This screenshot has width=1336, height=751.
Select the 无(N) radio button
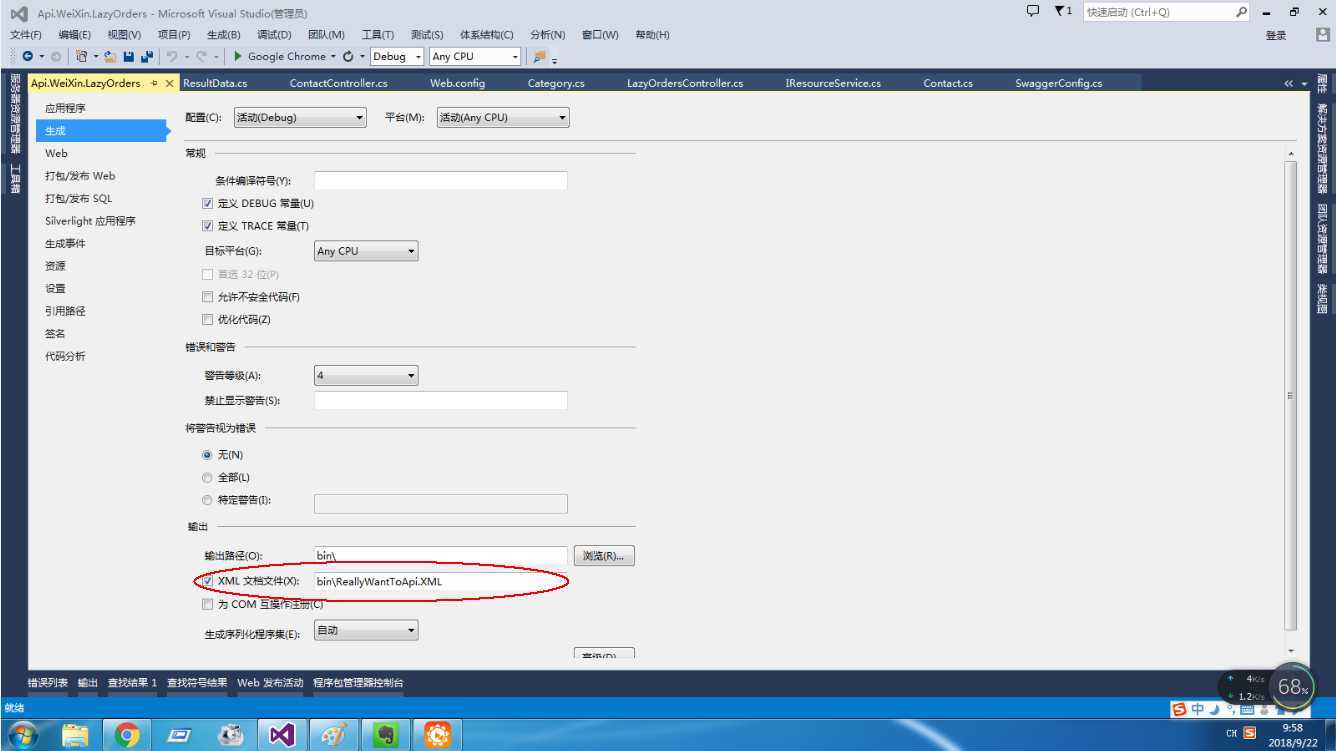pos(208,455)
